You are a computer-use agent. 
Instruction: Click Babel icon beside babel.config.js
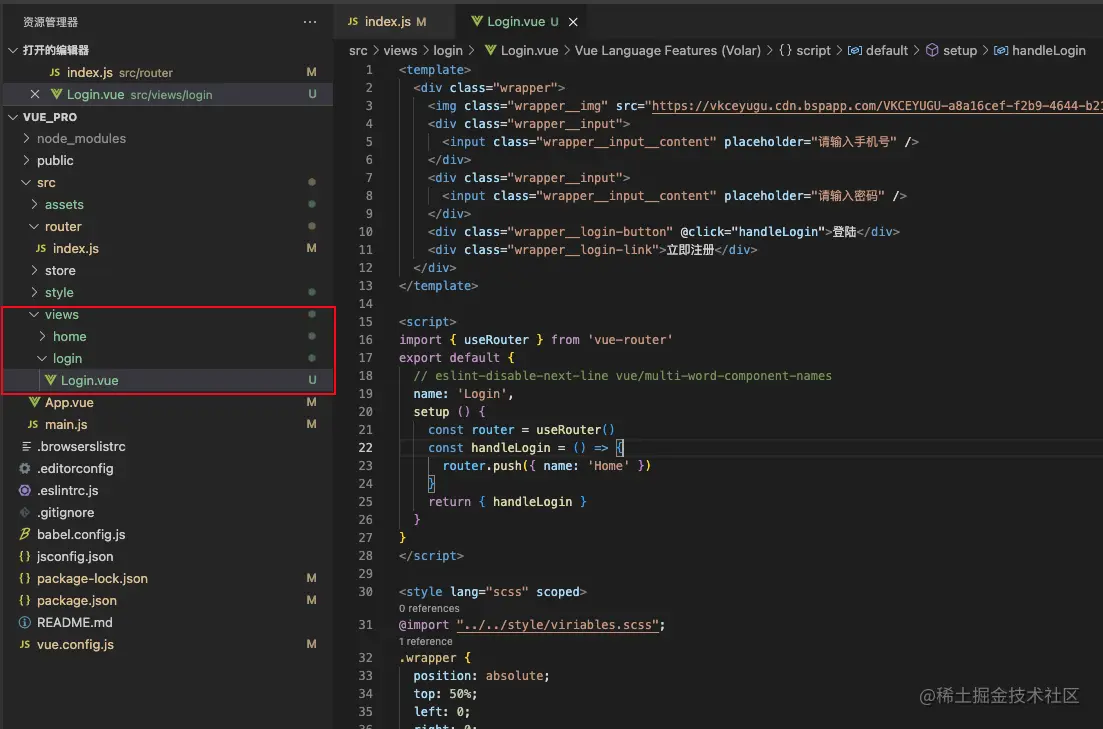point(25,534)
